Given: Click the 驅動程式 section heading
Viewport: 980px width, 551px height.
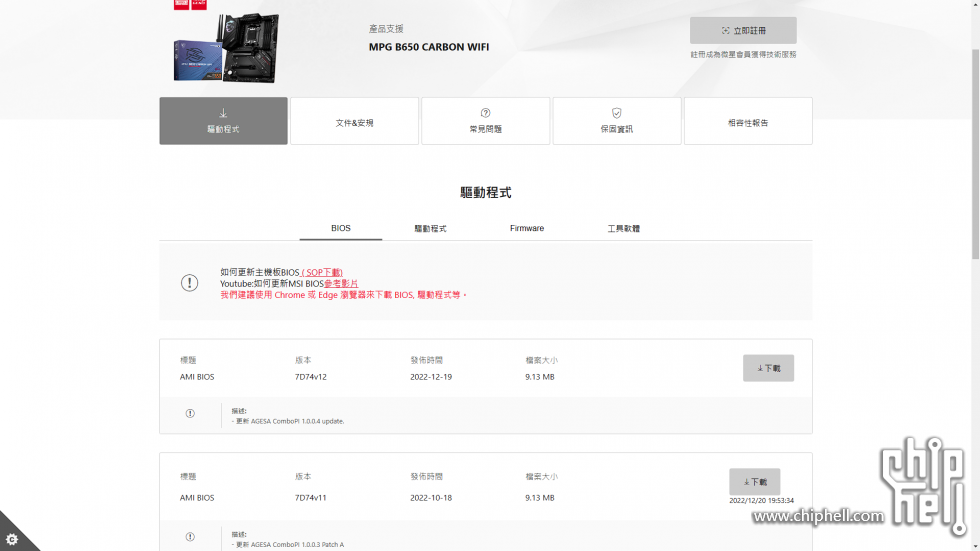Looking at the screenshot, I should pos(486,192).
